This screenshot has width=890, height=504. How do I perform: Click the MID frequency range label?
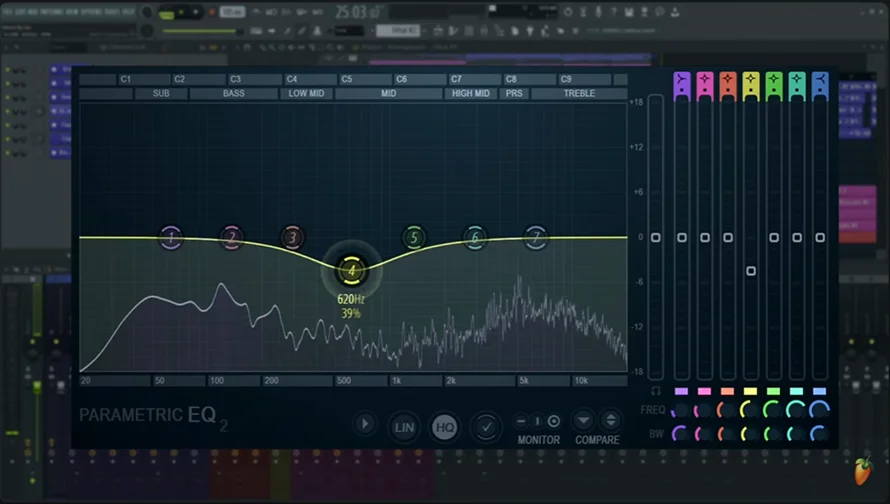389,93
